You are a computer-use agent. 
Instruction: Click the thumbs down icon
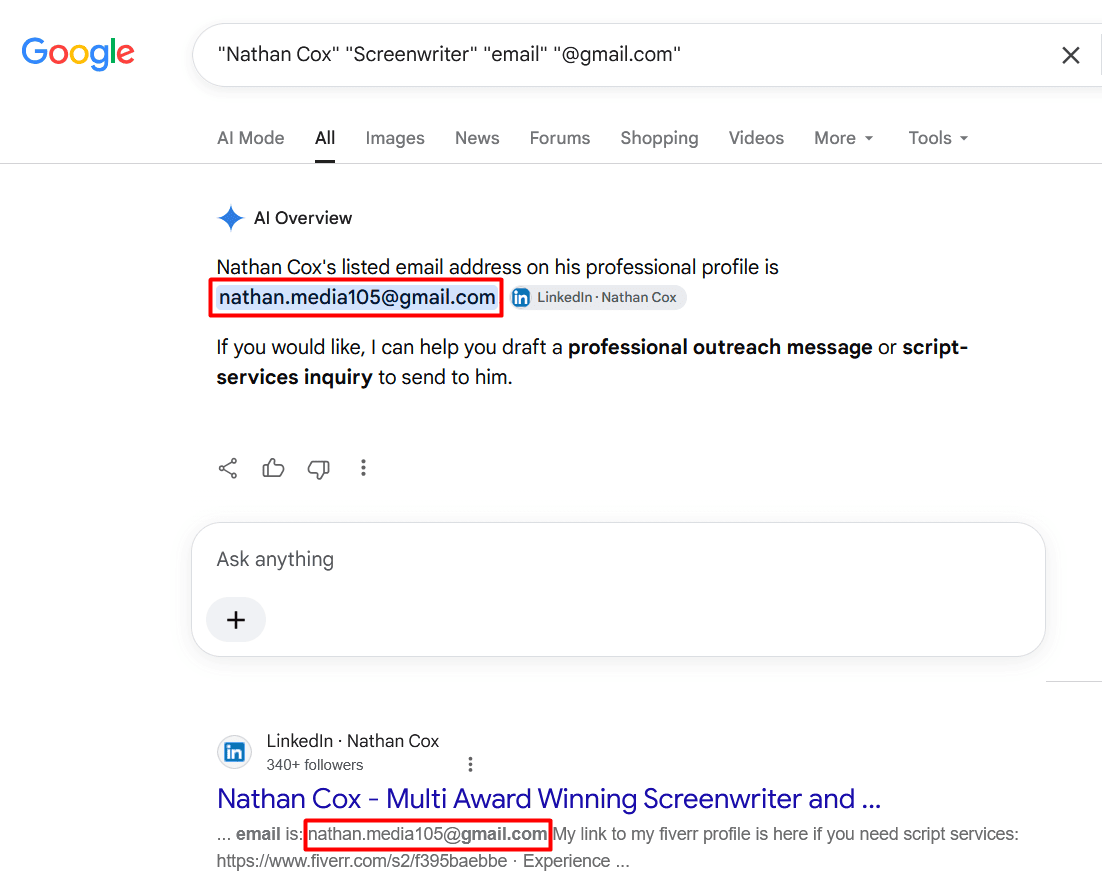[x=318, y=469]
